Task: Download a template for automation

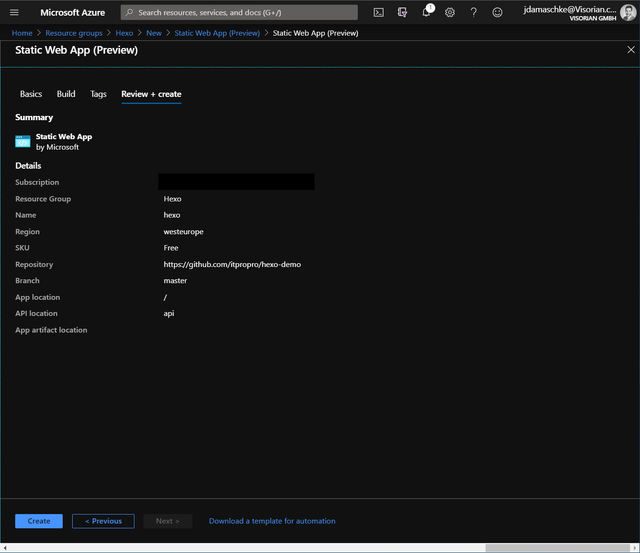Action: click(x=272, y=521)
